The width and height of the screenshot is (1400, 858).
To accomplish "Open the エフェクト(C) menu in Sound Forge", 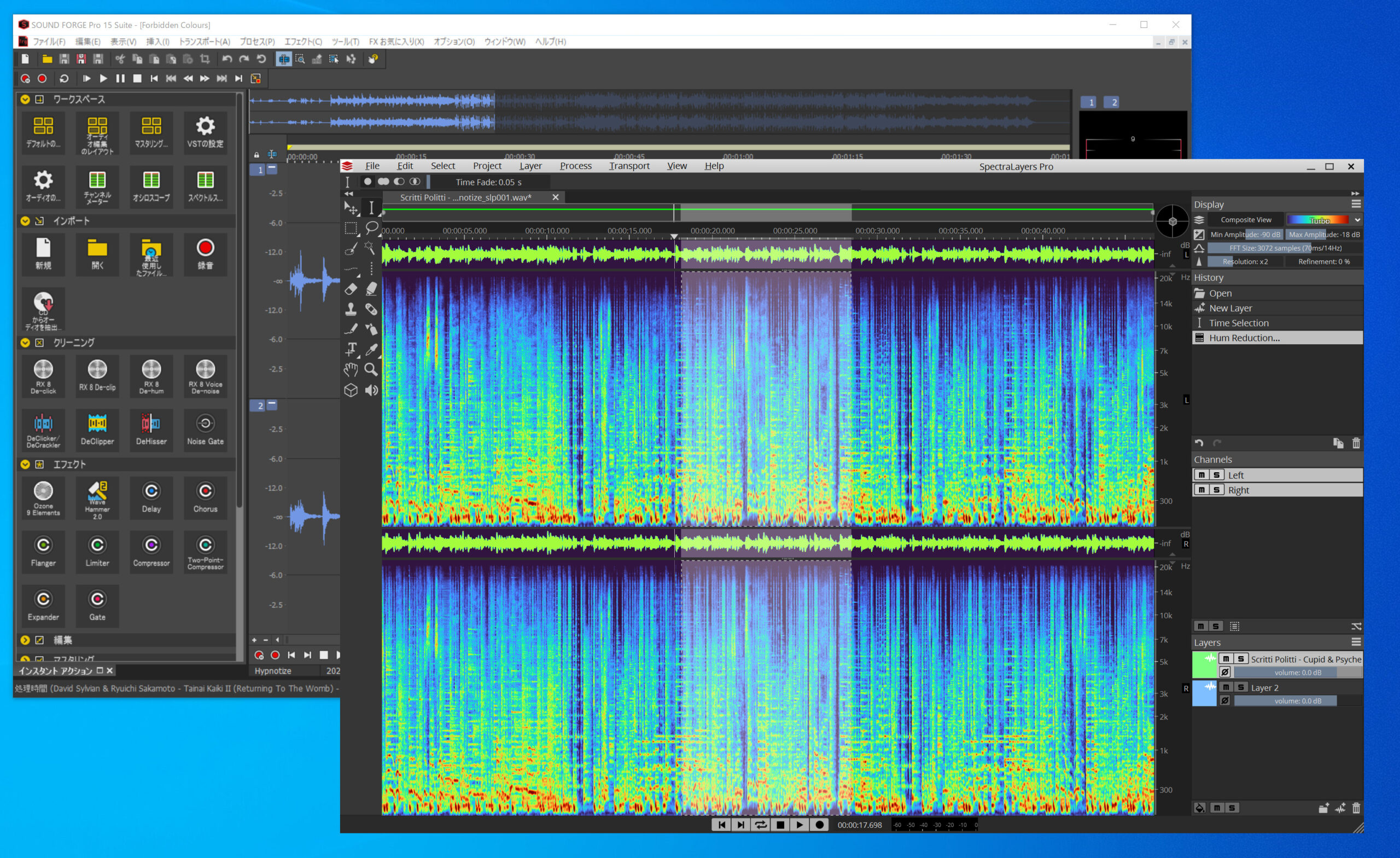I will [303, 42].
